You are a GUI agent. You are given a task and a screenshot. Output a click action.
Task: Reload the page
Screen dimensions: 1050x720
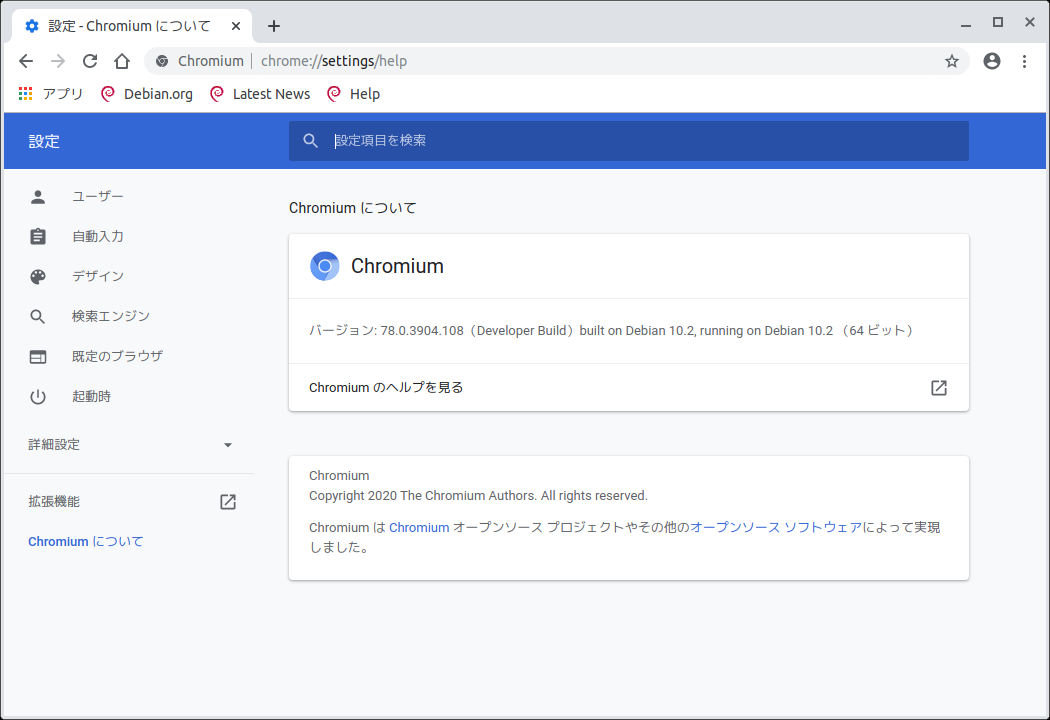(90, 61)
